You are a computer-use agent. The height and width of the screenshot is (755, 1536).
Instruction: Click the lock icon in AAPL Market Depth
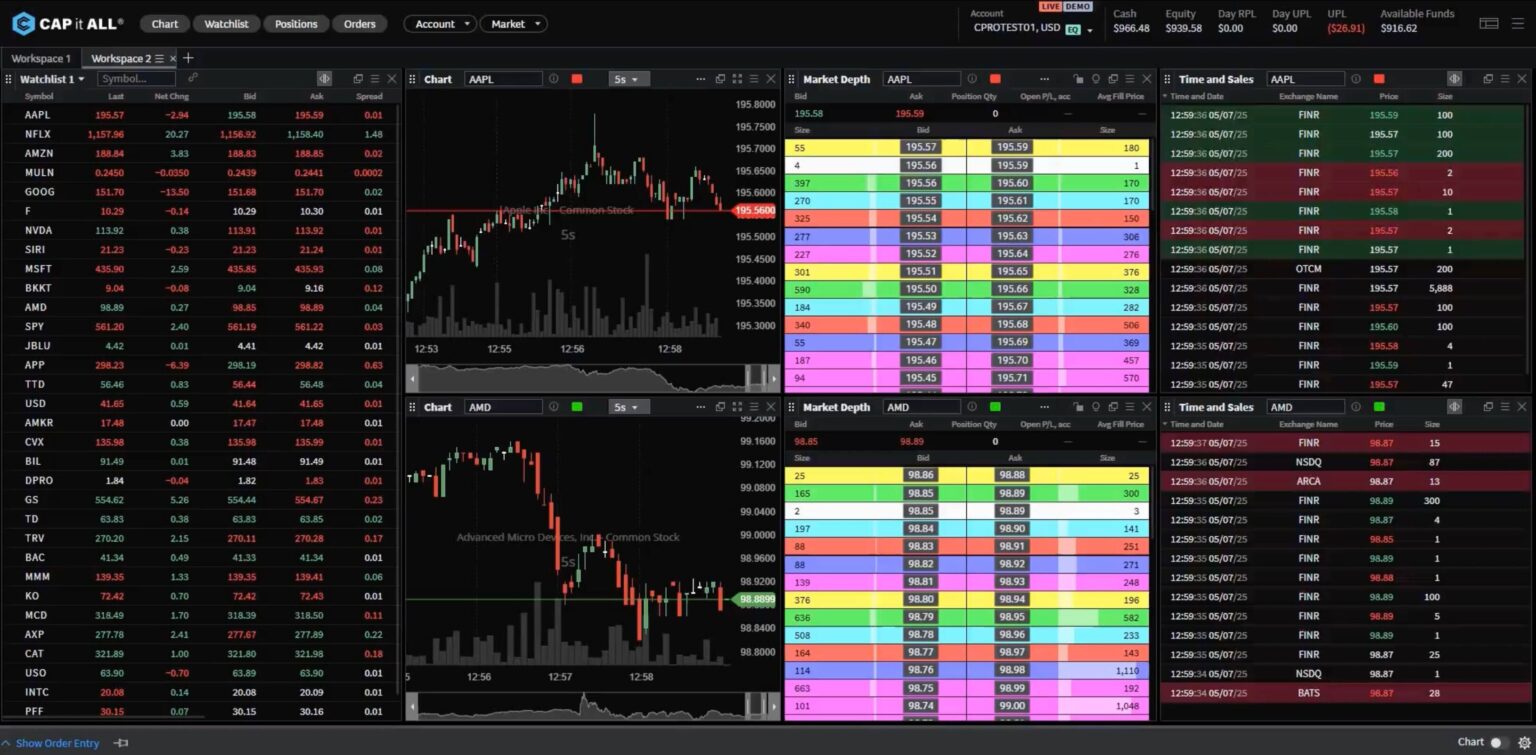point(1078,79)
